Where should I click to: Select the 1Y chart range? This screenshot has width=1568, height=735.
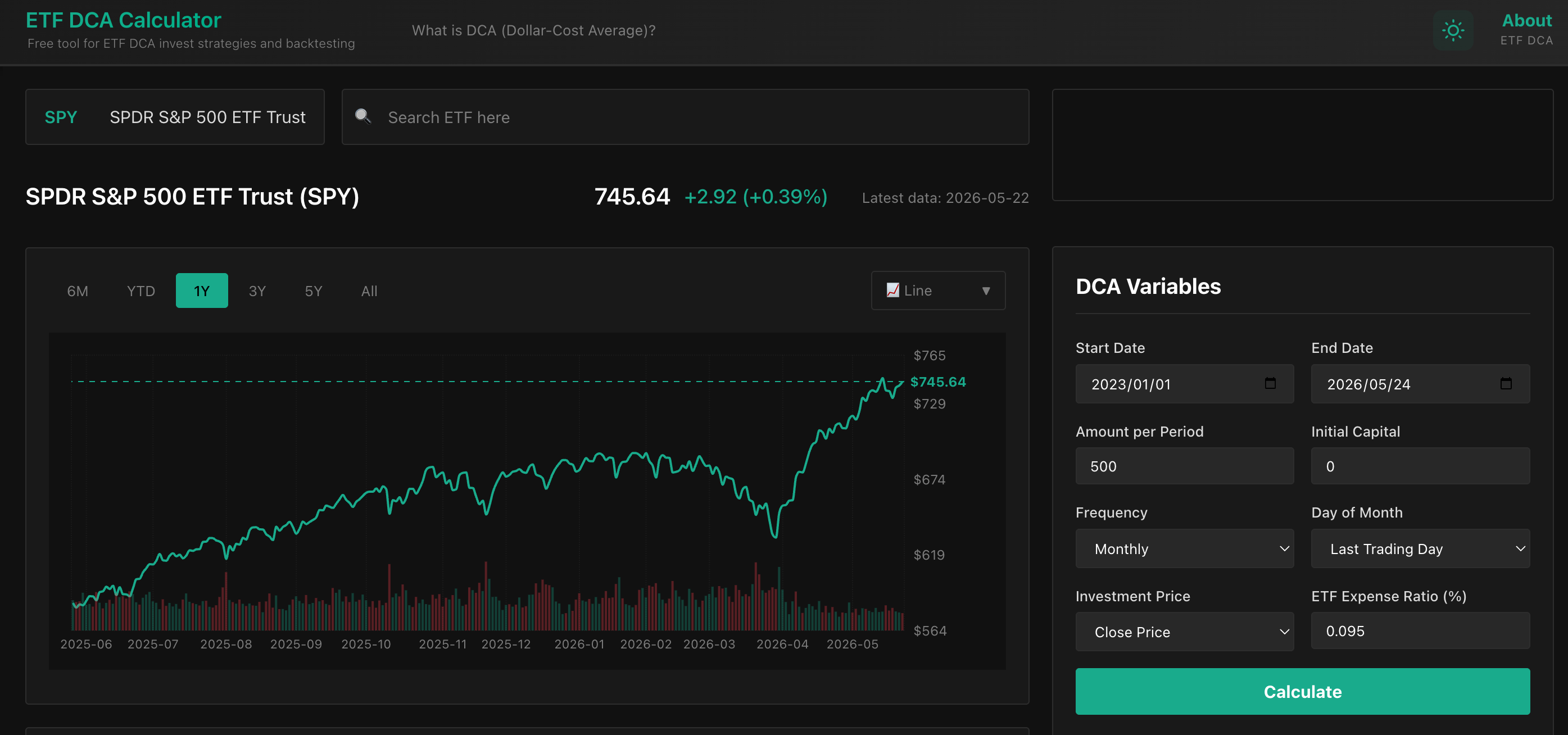(x=201, y=291)
